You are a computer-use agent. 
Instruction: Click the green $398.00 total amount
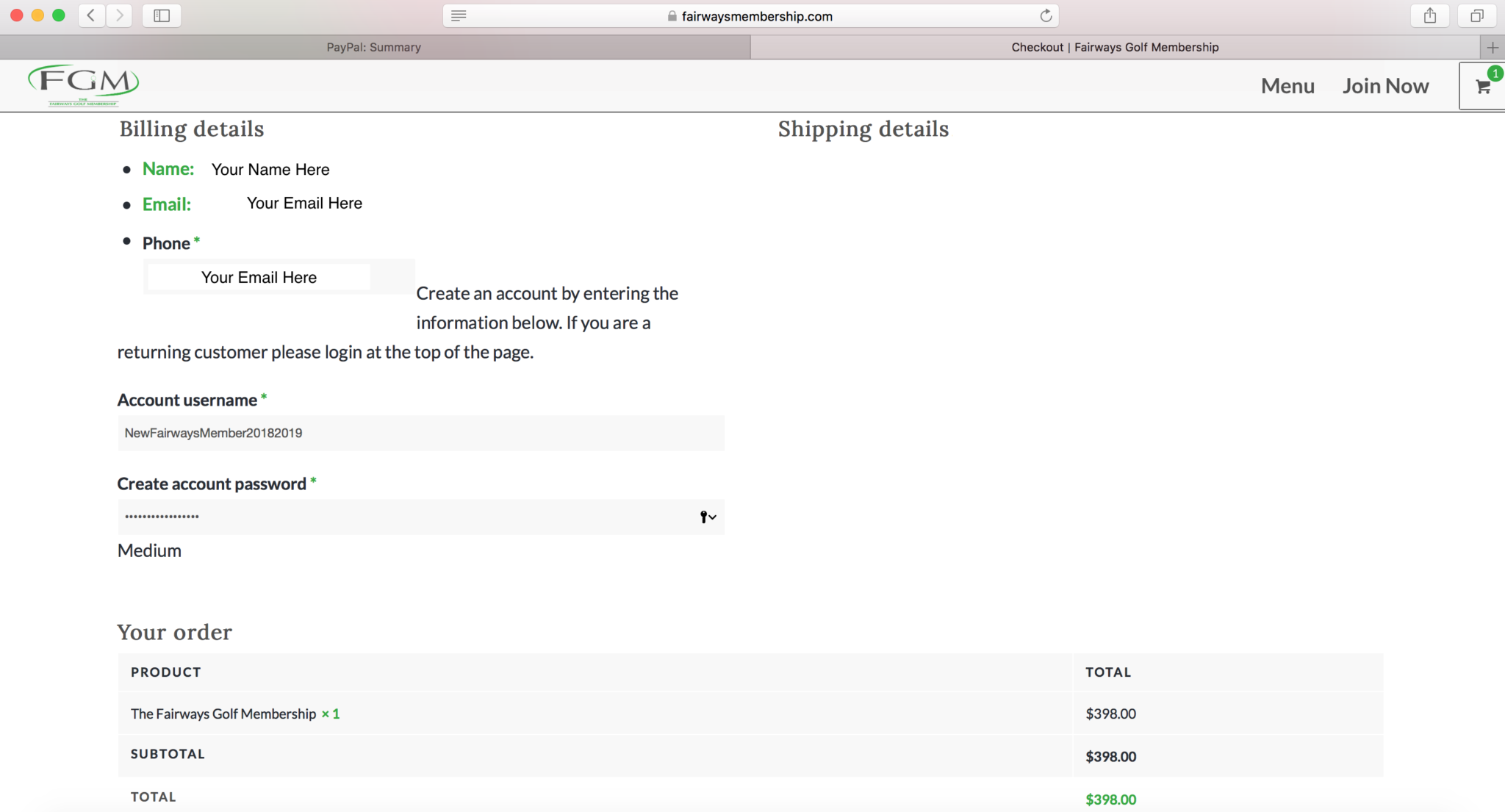[1111, 800]
